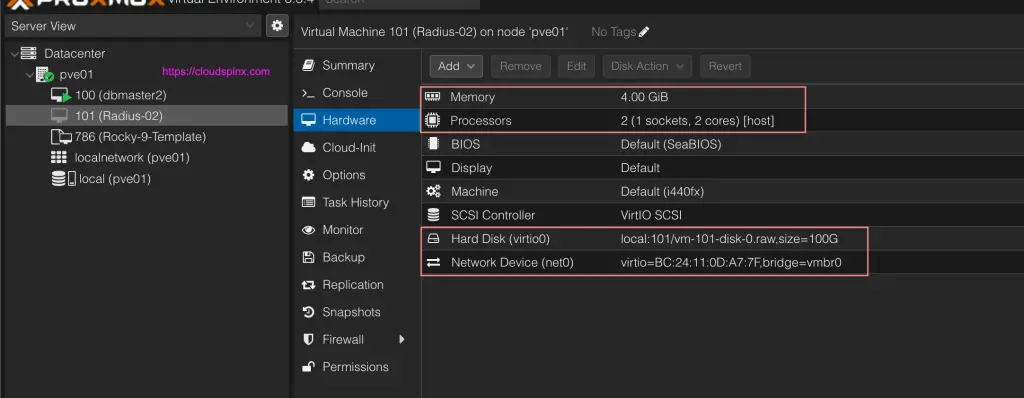1024x398 pixels.
Task: Select 786 (Rocky-9-Template) in tree
Action: pos(147,137)
